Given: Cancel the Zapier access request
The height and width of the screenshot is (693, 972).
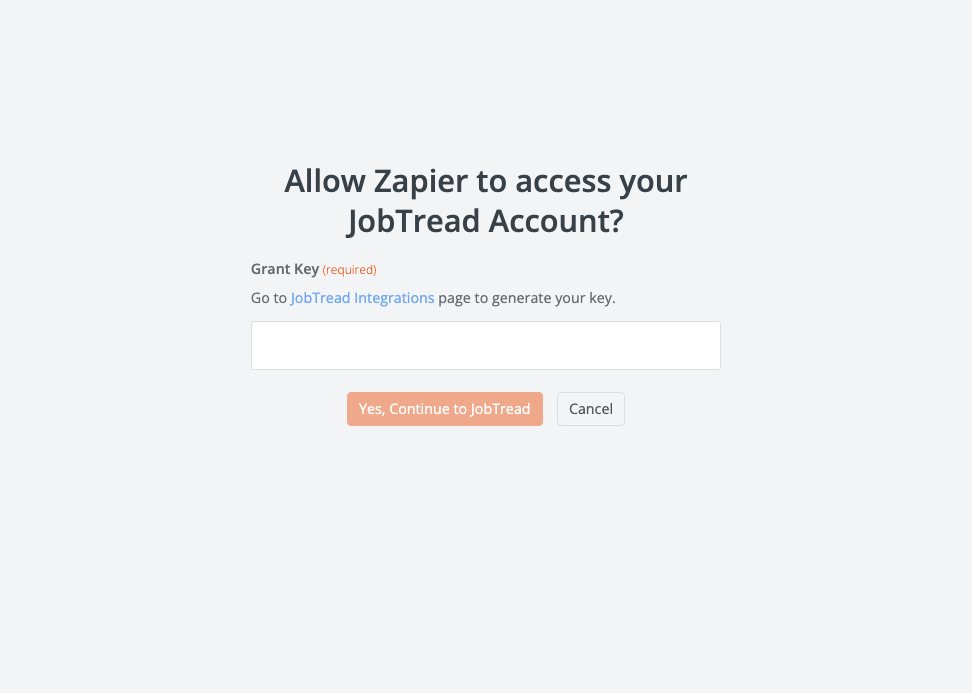Looking at the screenshot, I should [x=591, y=409].
